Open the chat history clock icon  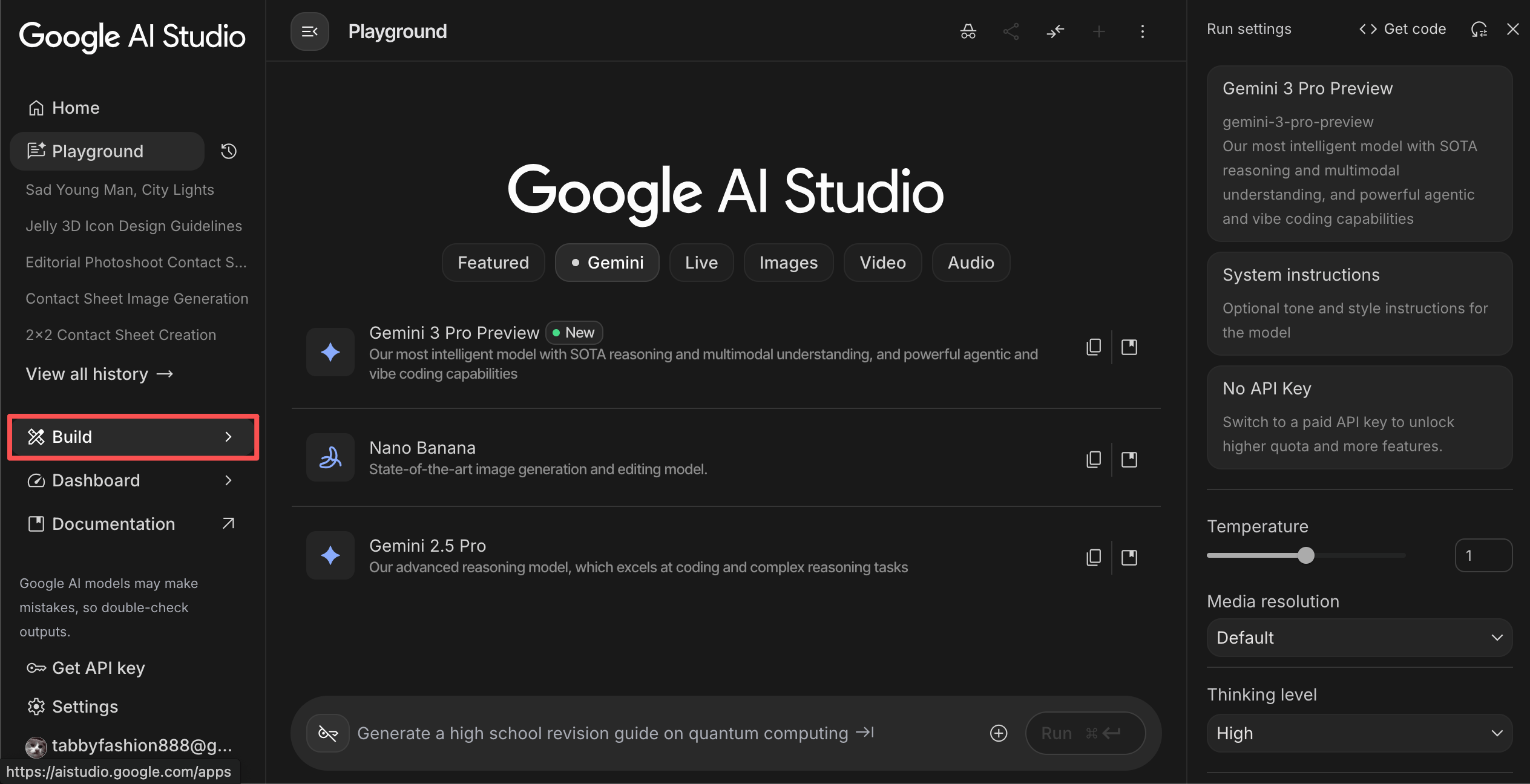[x=228, y=151]
